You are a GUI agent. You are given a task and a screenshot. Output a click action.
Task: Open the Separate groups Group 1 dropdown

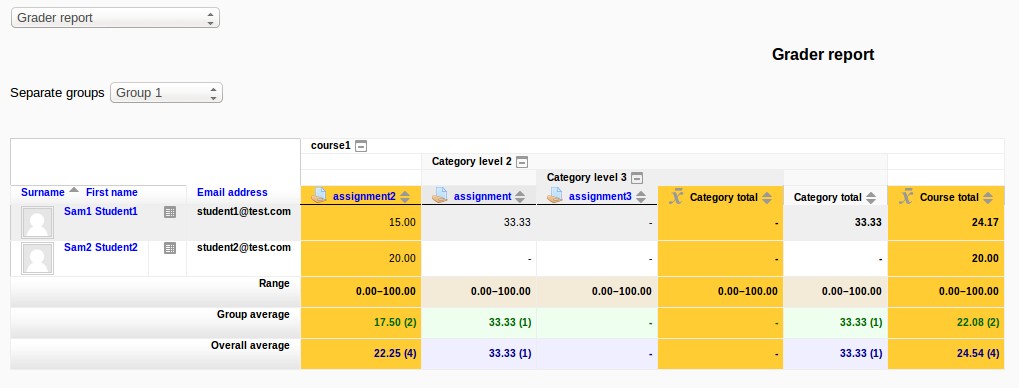coord(166,93)
